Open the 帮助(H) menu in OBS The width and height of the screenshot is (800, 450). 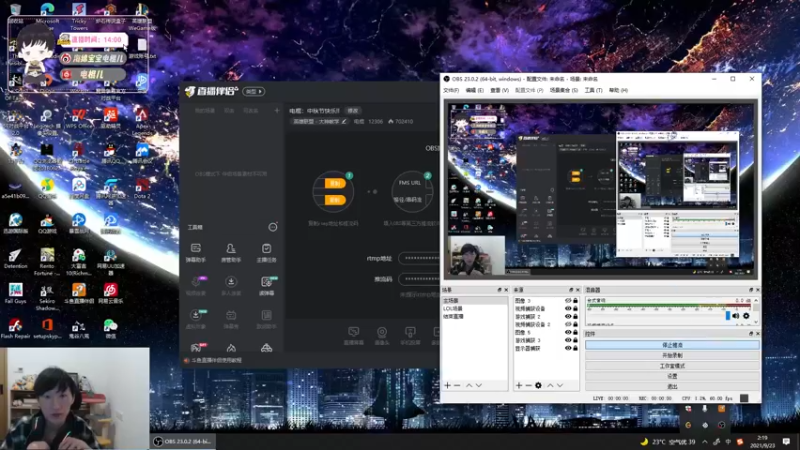click(x=618, y=90)
